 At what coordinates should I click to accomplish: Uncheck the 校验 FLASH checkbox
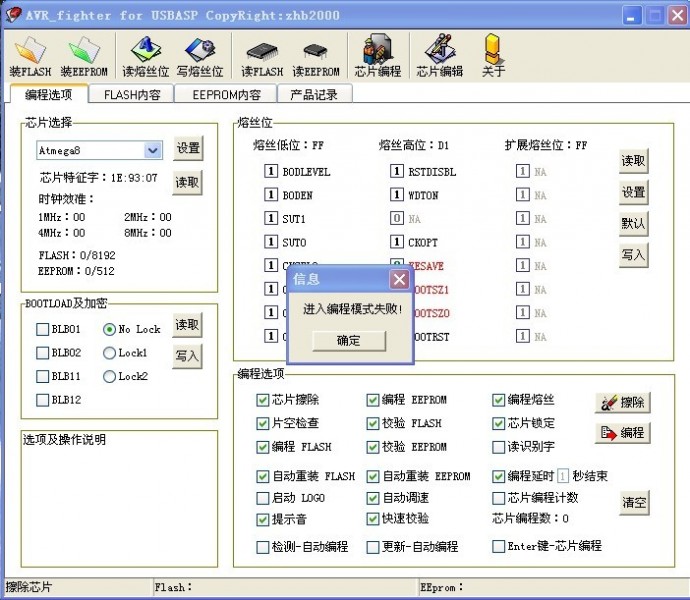click(x=373, y=423)
